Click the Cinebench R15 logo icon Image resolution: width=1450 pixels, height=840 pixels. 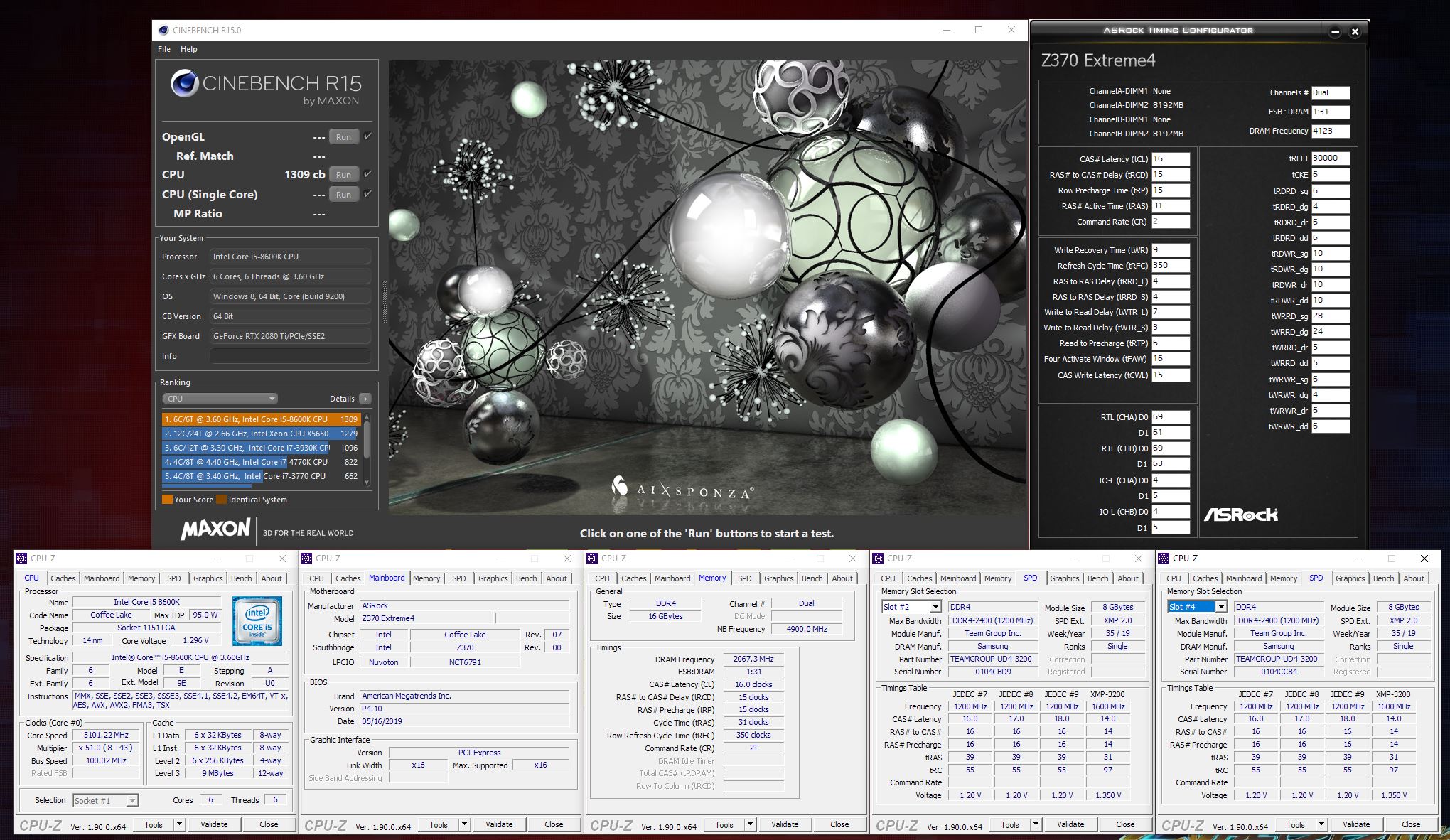click(x=184, y=84)
